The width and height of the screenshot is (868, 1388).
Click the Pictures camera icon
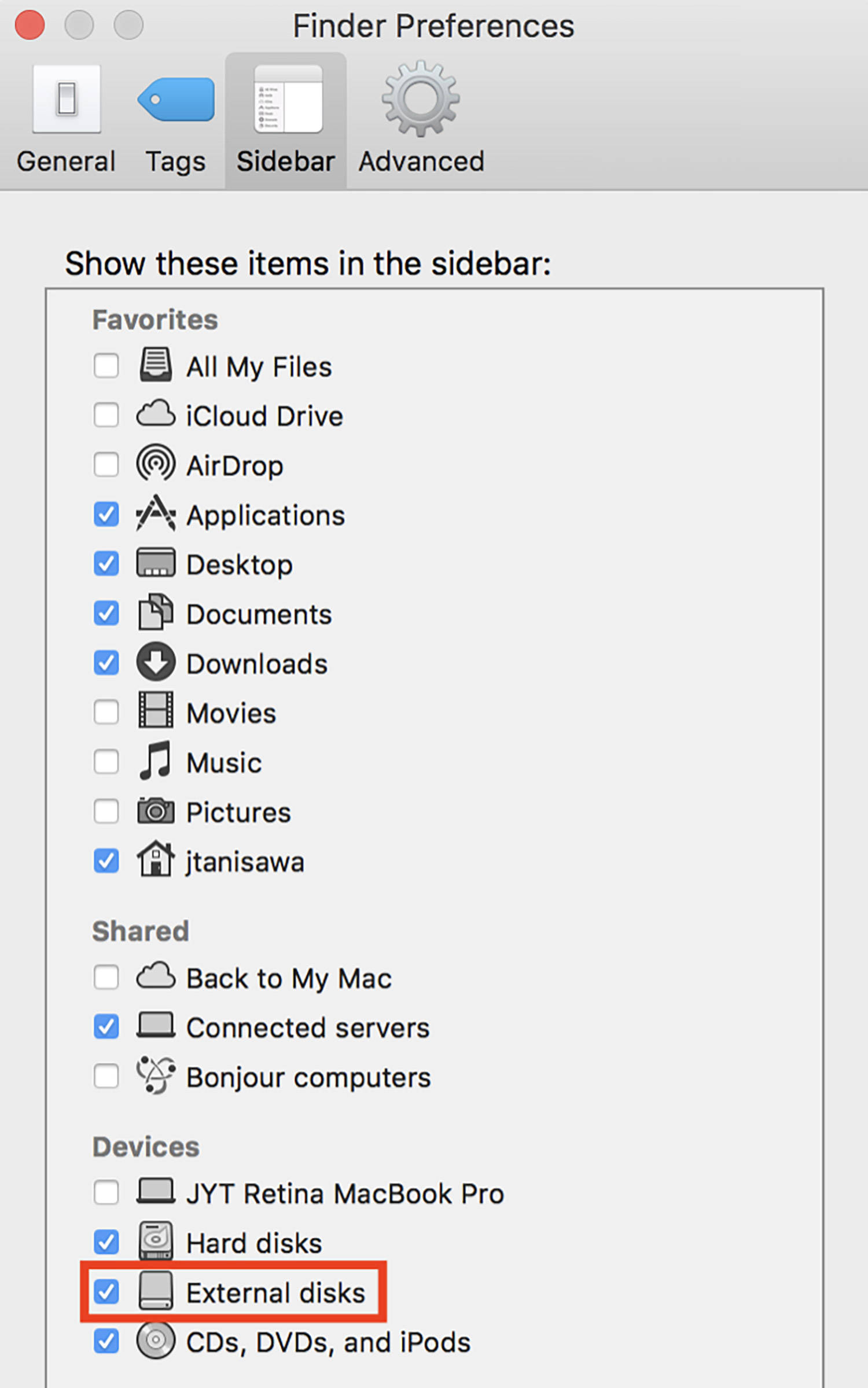pos(156,810)
